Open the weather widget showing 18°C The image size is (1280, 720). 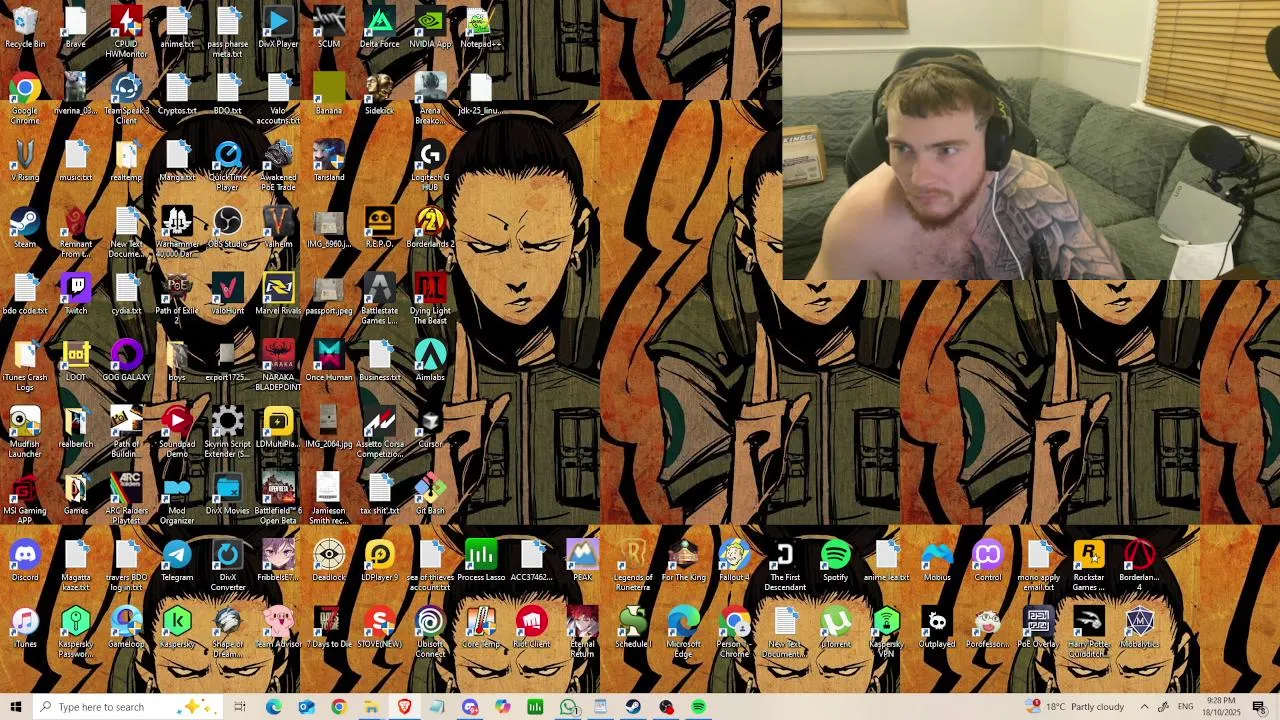pos(1076,707)
